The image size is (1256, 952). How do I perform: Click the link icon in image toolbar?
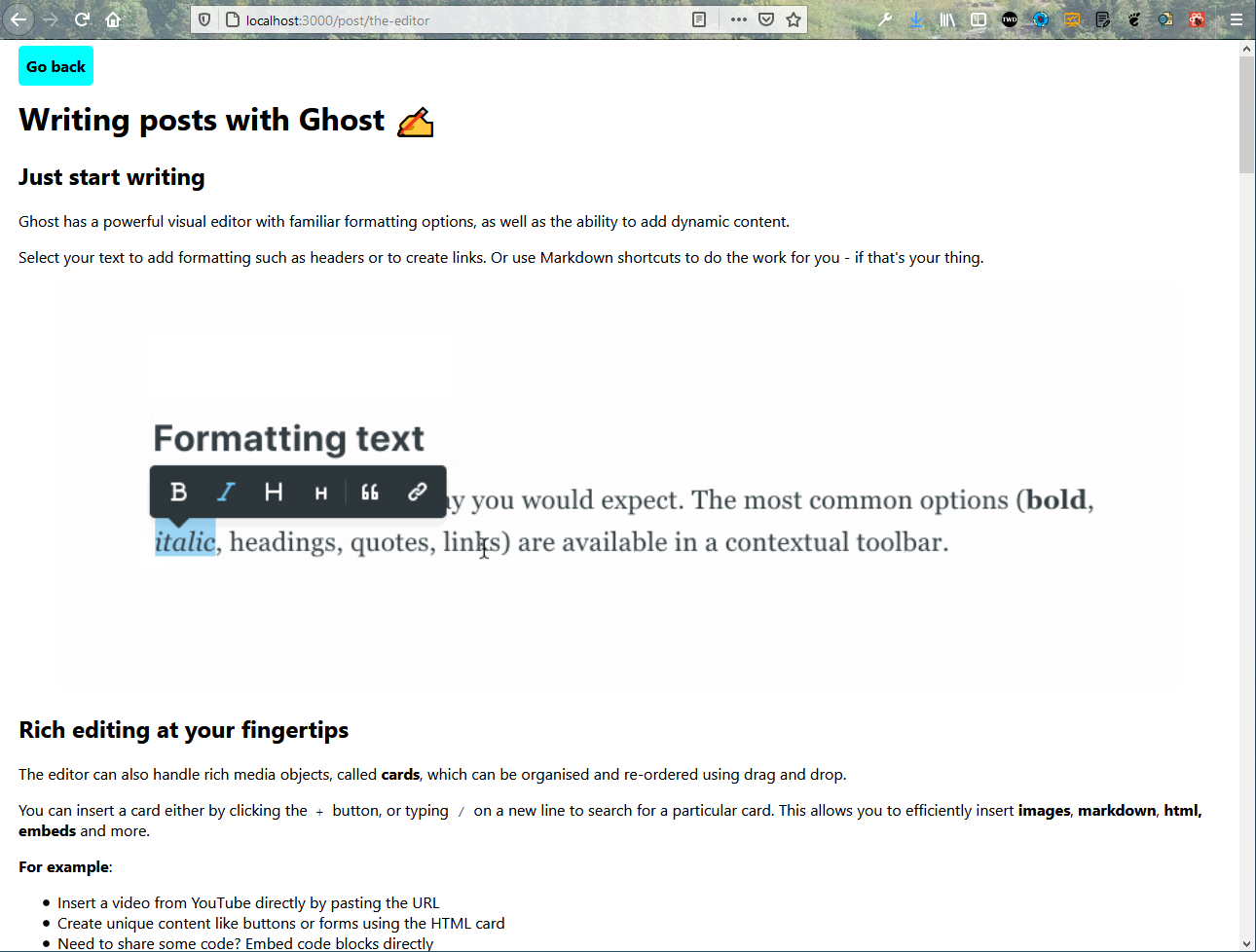coord(418,492)
